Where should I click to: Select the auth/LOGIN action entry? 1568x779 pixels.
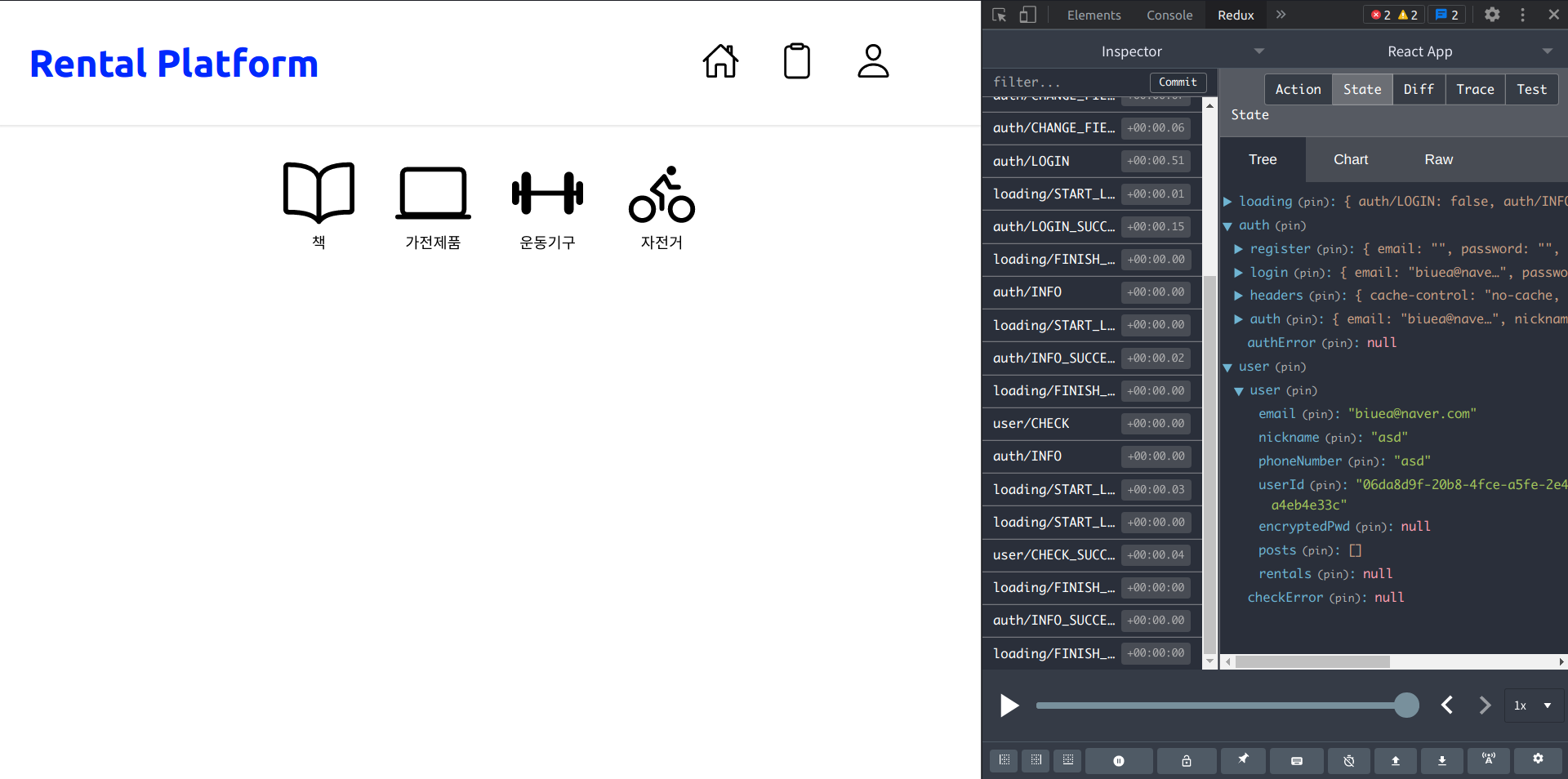pos(1092,161)
